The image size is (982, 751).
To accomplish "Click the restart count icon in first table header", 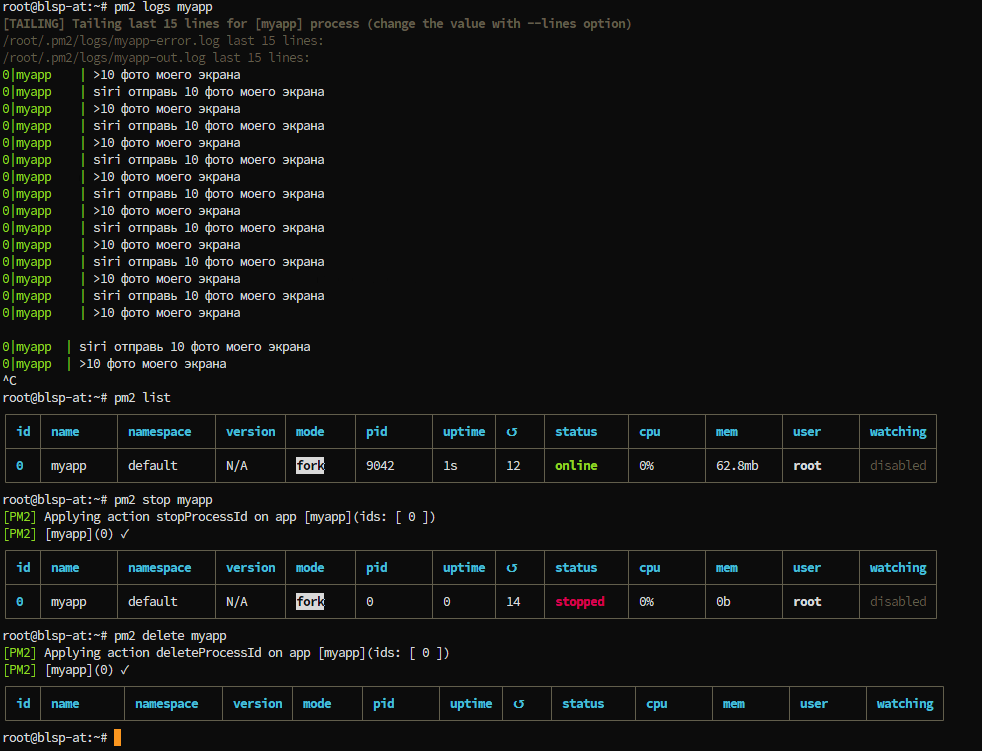I will point(512,432).
